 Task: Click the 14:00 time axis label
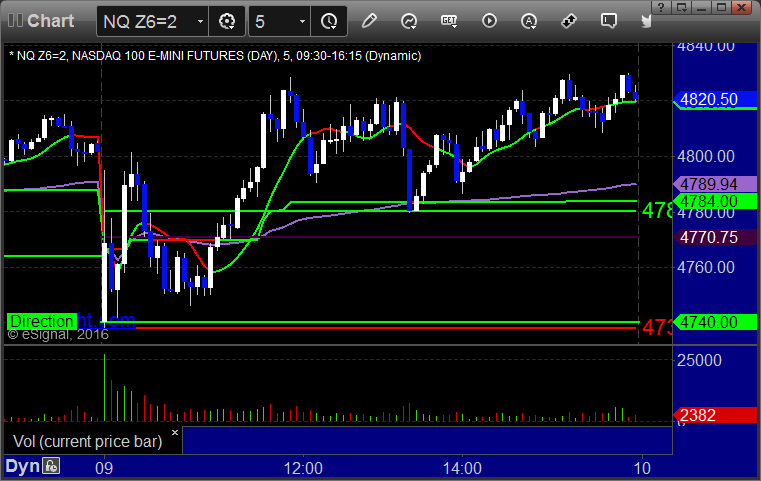tap(463, 468)
